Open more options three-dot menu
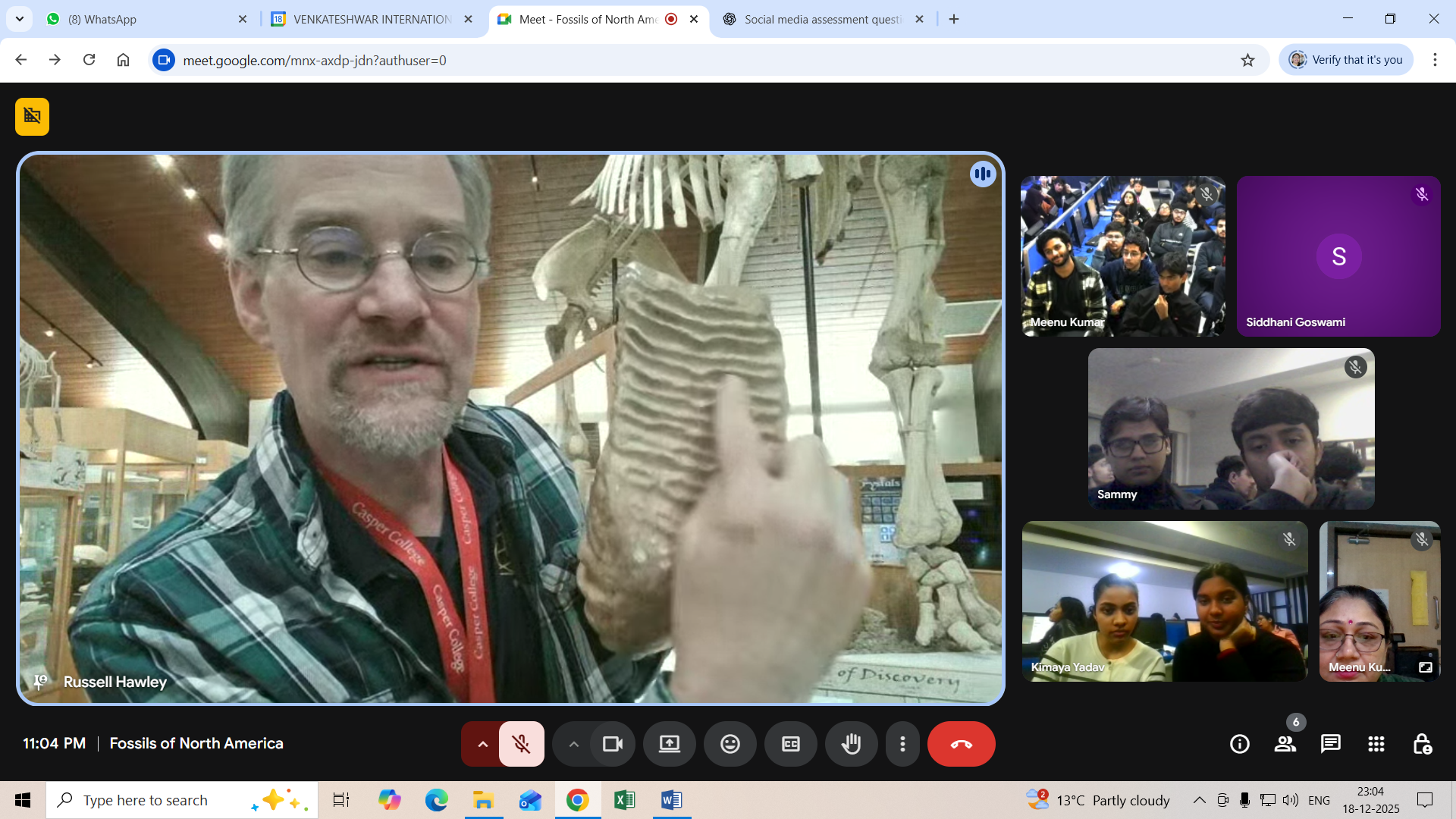The height and width of the screenshot is (819, 1456). 902,744
